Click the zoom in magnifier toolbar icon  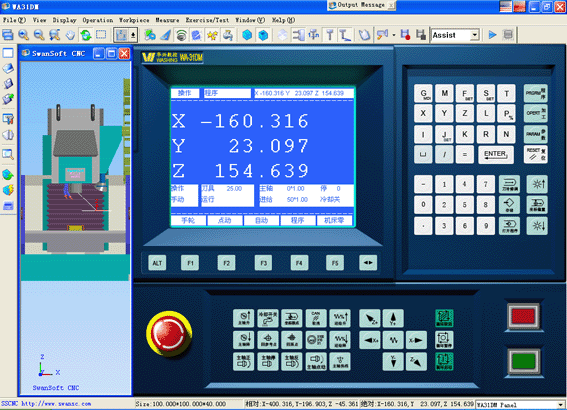coord(24,35)
